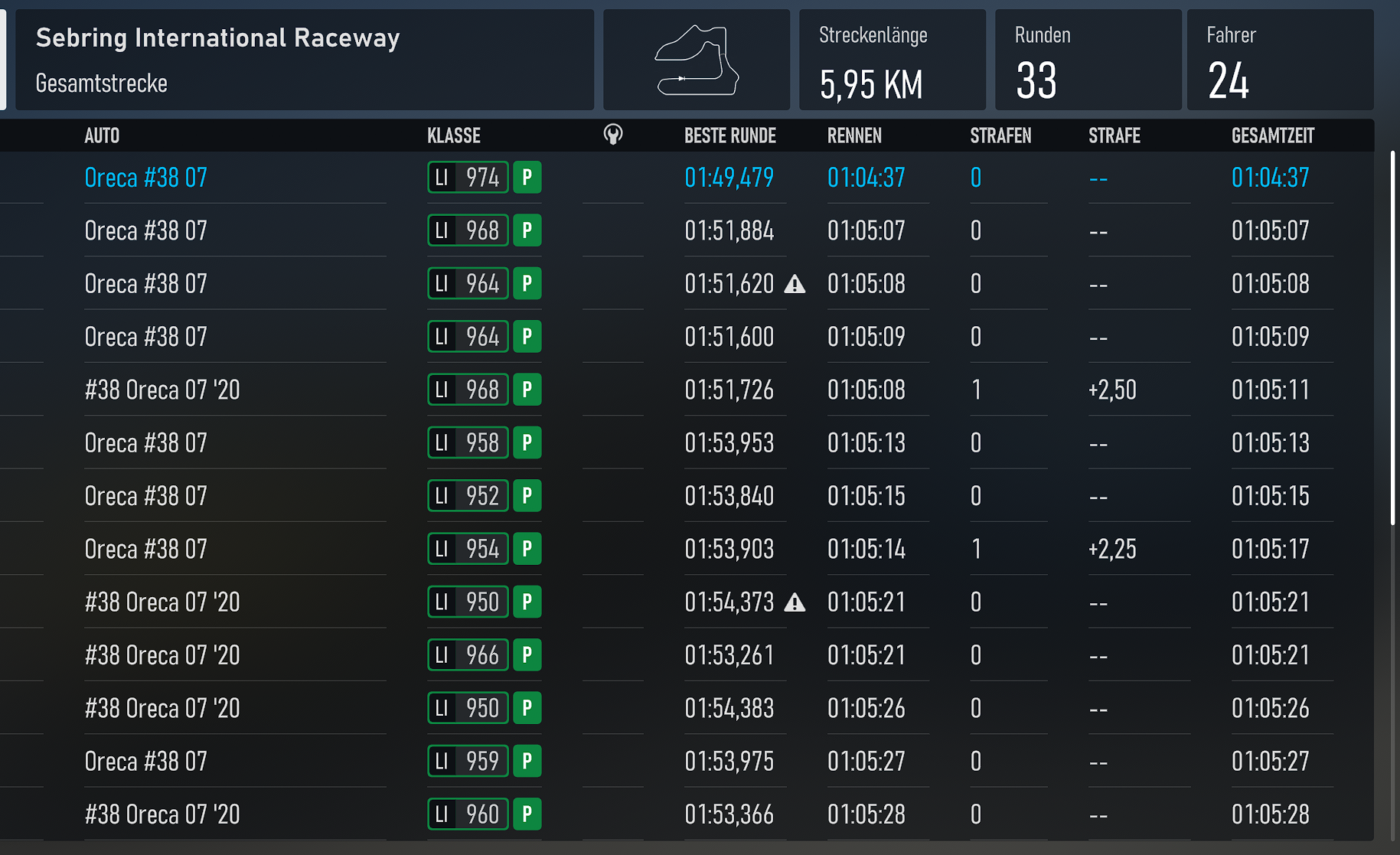Image resolution: width=1400 pixels, height=855 pixels.
Task: Click the green P badge next to LI 958
Action: click(527, 442)
